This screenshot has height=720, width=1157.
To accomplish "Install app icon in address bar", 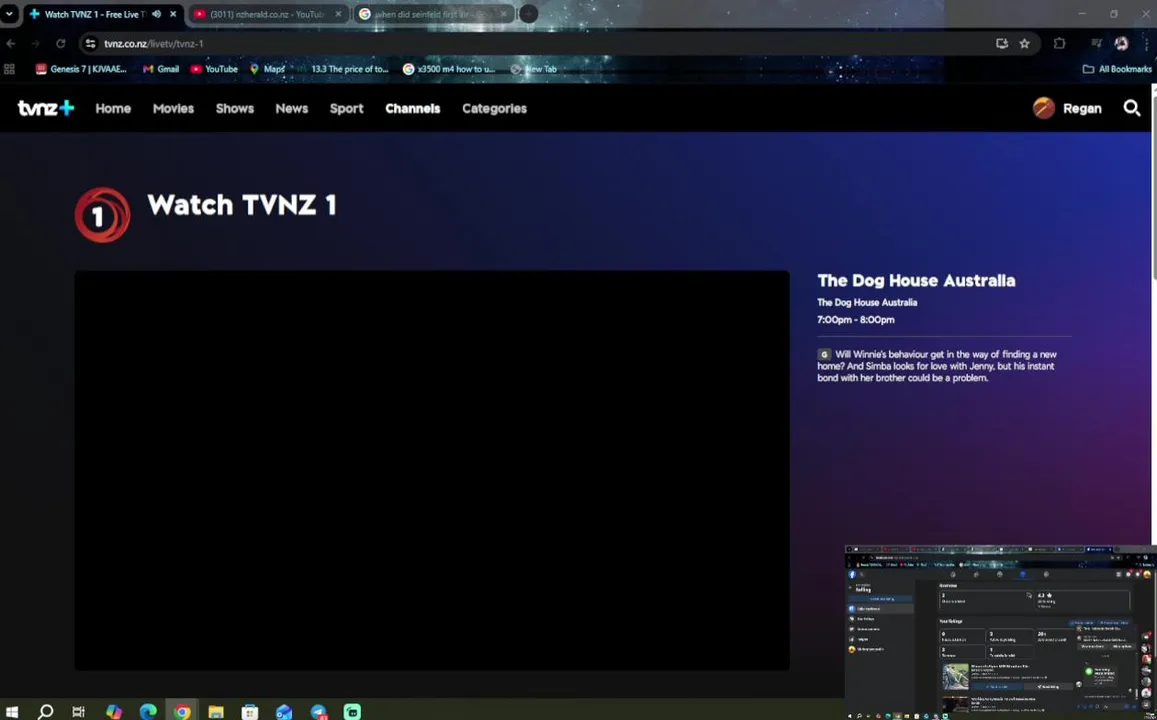I will point(1001,44).
